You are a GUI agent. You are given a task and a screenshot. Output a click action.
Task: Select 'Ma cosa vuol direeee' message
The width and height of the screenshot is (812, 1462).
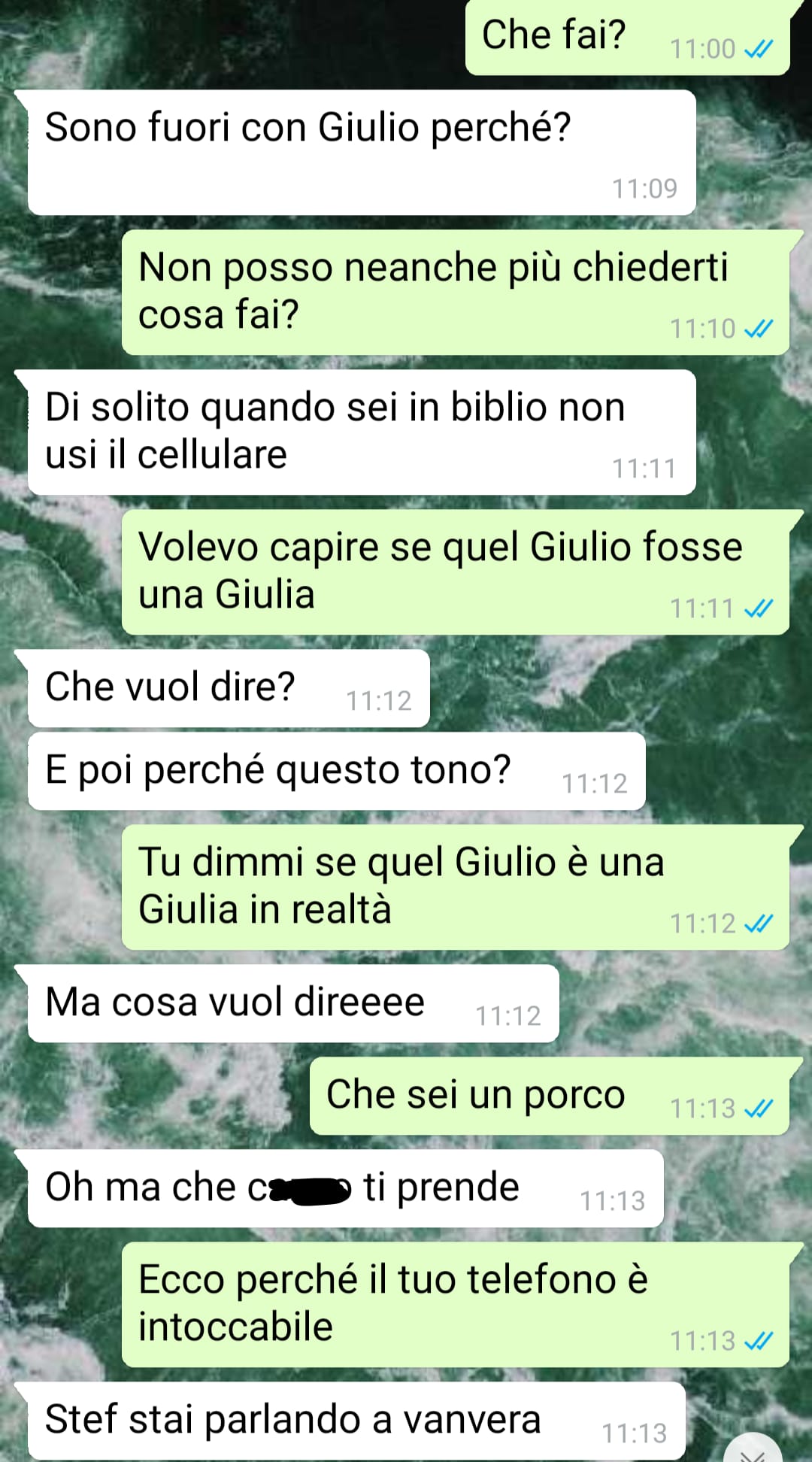(293, 1004)
